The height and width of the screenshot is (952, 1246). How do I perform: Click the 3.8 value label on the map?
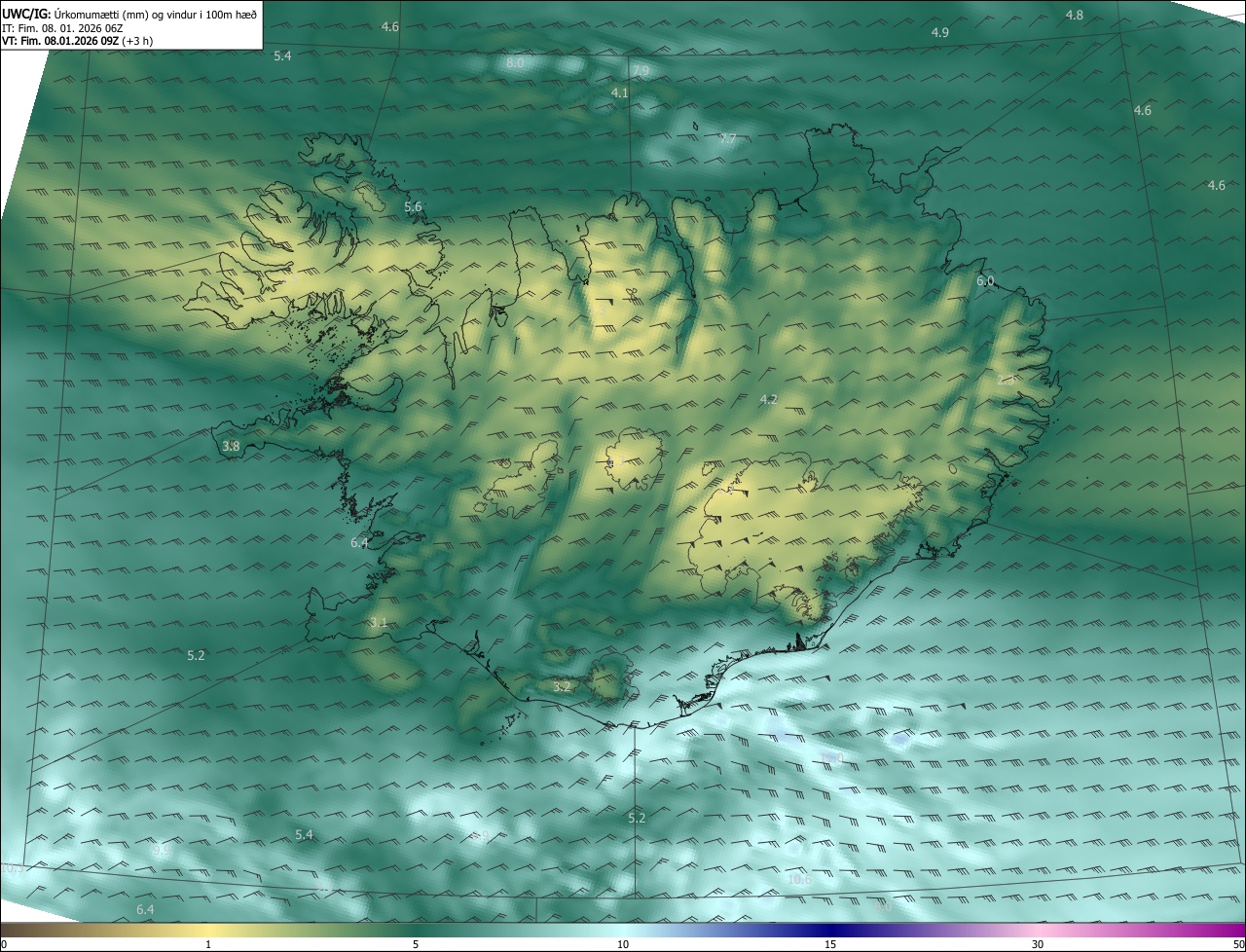[231, 446]
